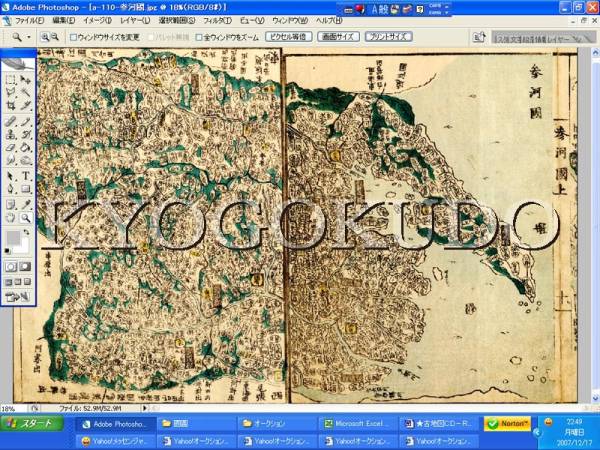Screen dimensions: 600x450
Task: Open the レイヤー menu
Action: [x=135, y=21]
